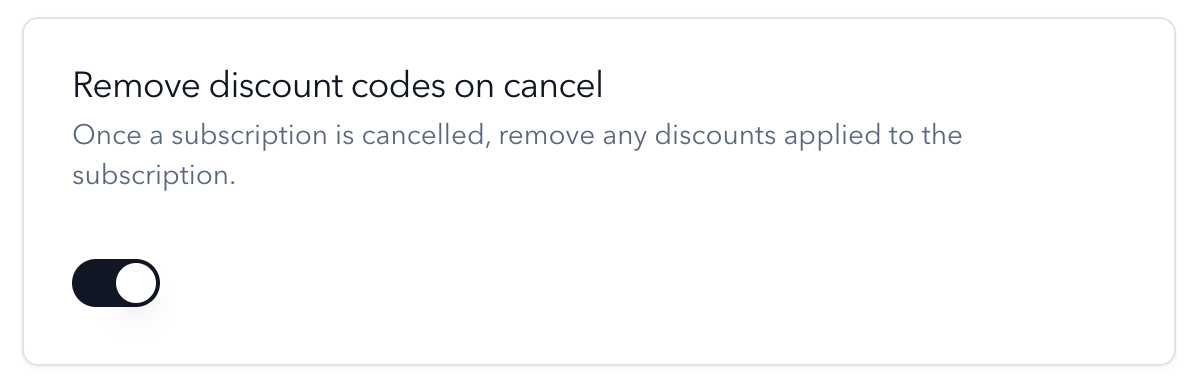The height and width of the screenshot is (392, 1196).
Task: Switch off the black on/off toggle
Action: click(116, 283)
